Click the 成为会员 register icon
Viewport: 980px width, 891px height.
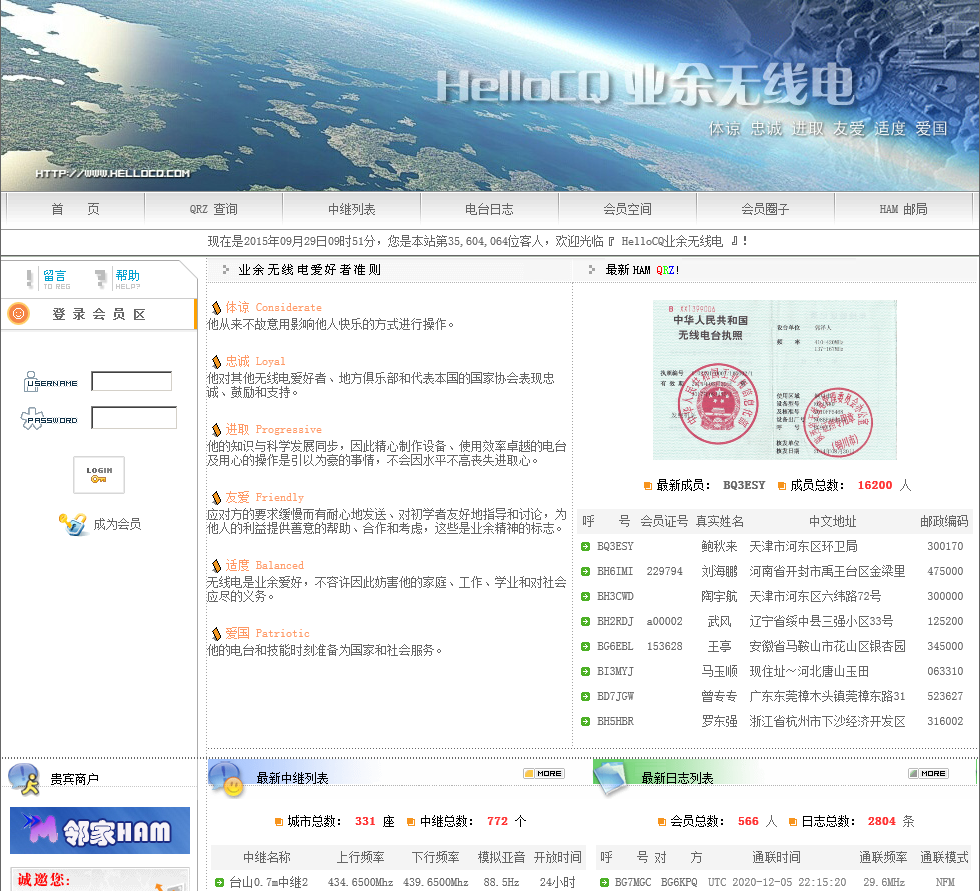coord(72,524)
